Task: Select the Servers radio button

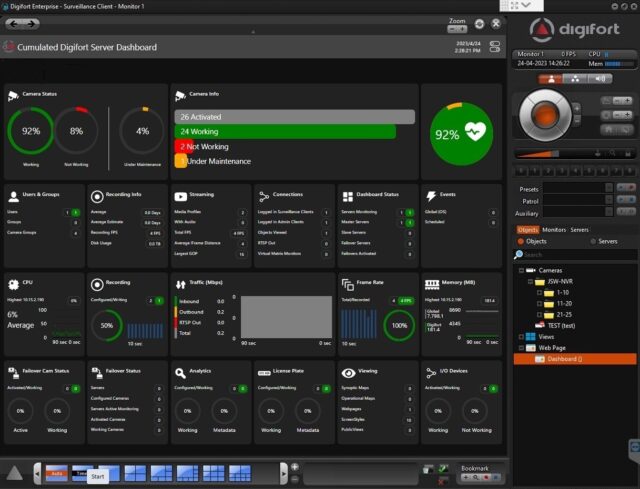Action: pos(593,241)
